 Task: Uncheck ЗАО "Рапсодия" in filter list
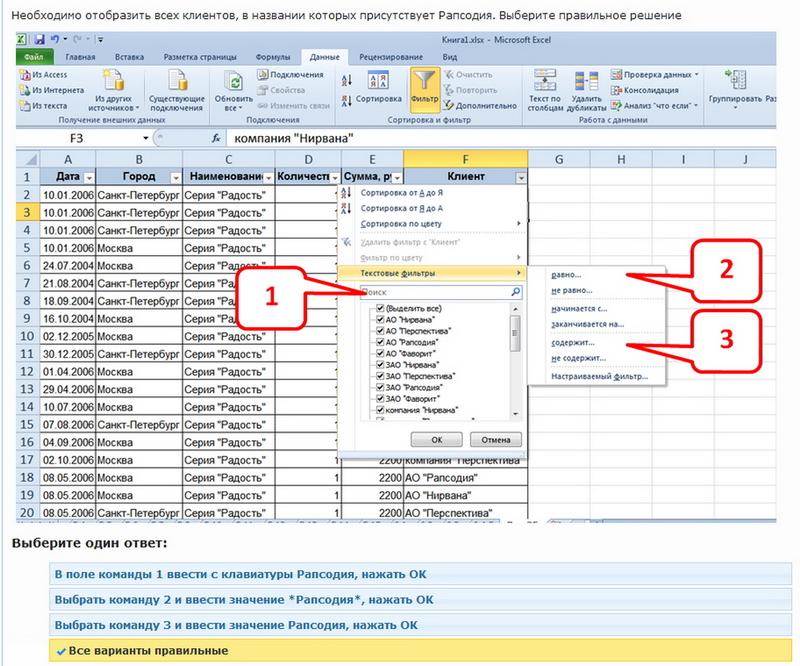[x=380, y=387]
